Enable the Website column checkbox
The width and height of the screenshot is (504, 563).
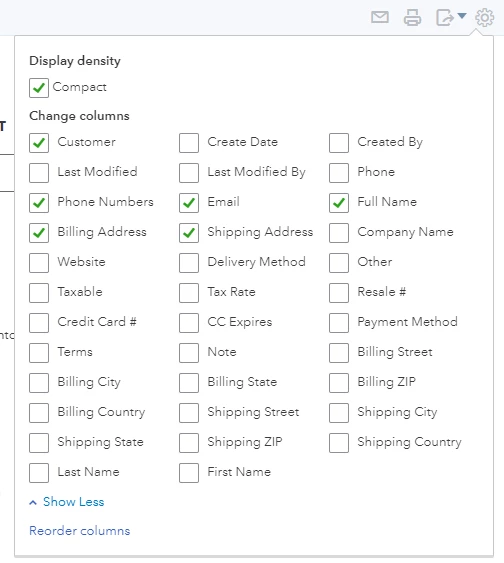(39, 263)
